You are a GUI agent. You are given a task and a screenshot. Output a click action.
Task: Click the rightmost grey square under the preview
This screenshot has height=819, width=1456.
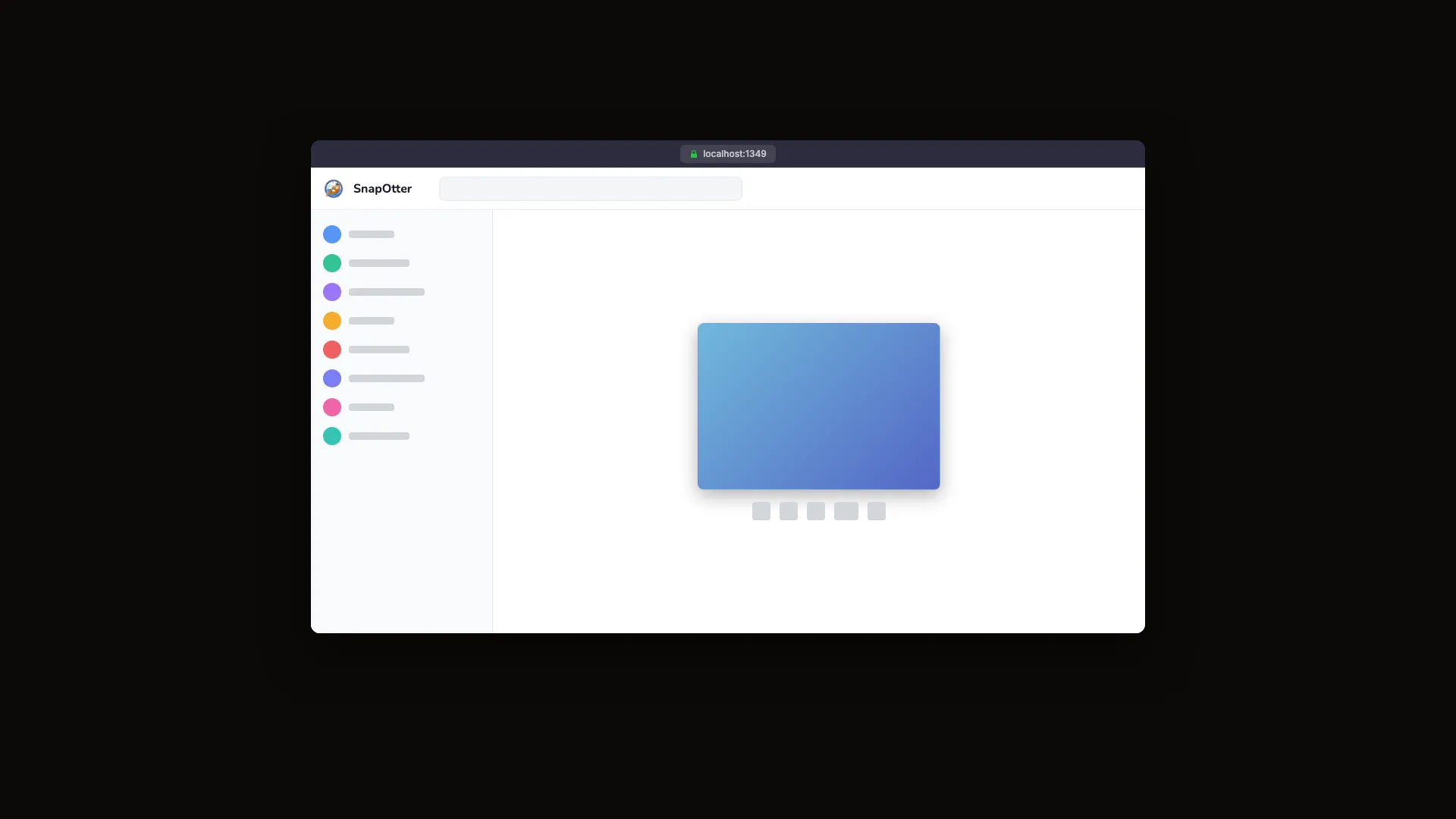pos(877,511)
